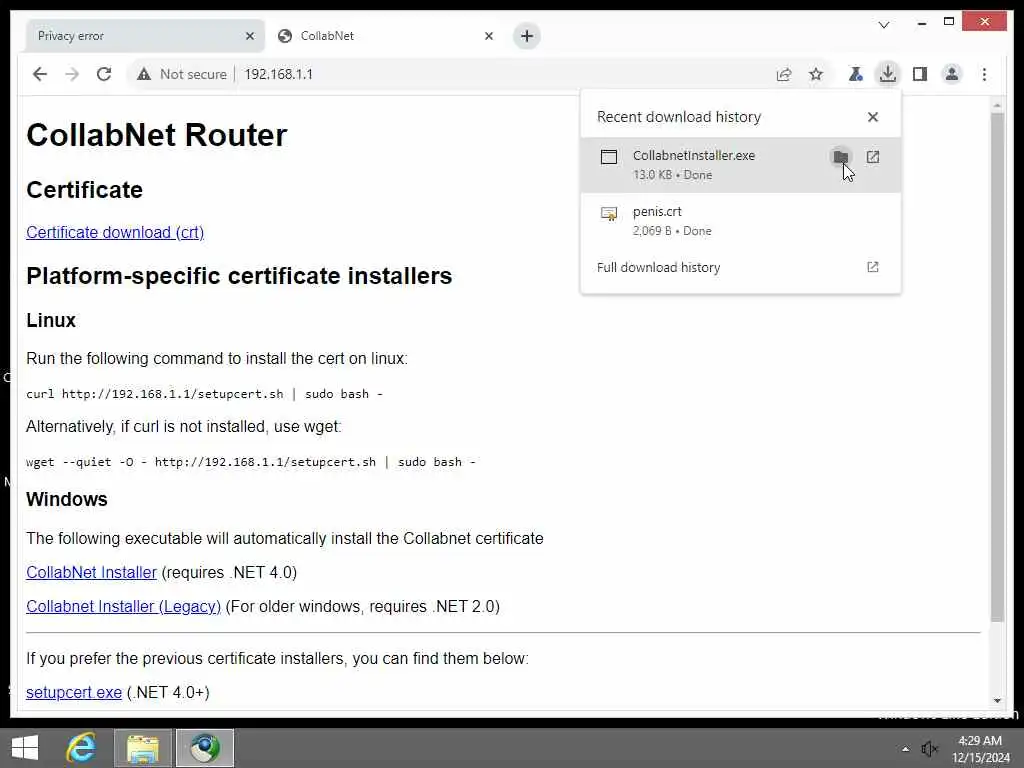Click the Full download history external icon
The image size is (1024, 768).
tap(872, 267)
